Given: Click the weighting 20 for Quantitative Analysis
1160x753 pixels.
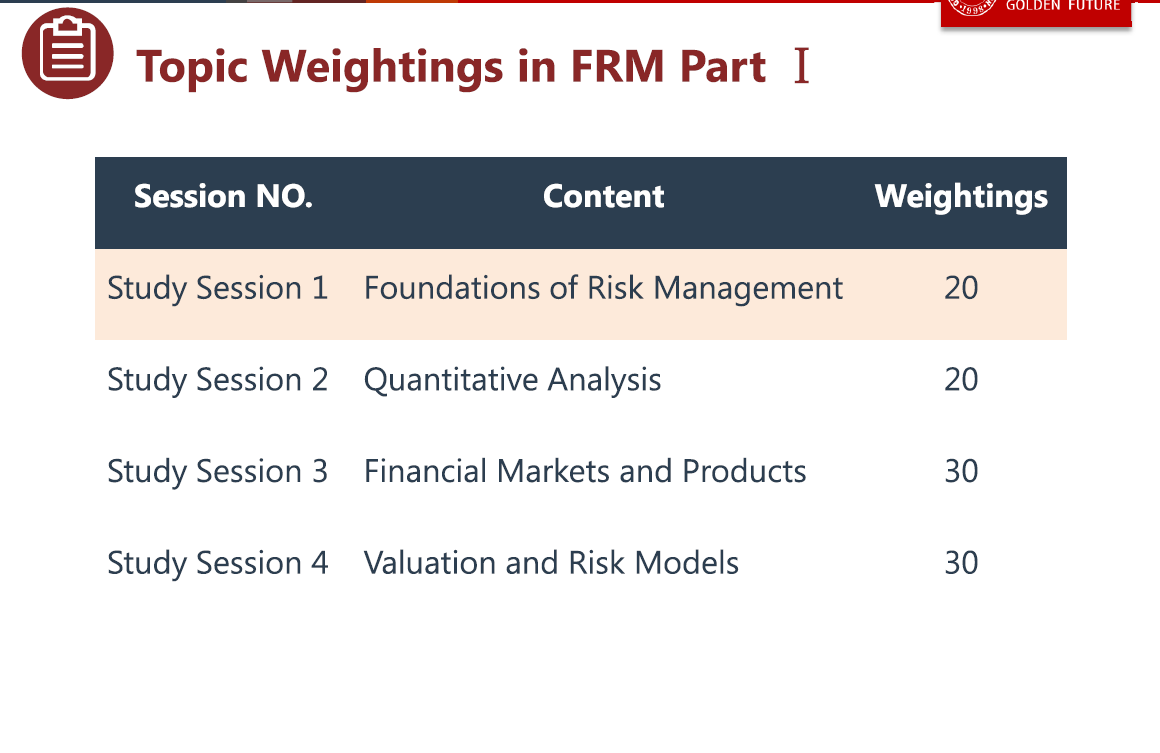Looking at the screenshot, I should 961,381.
